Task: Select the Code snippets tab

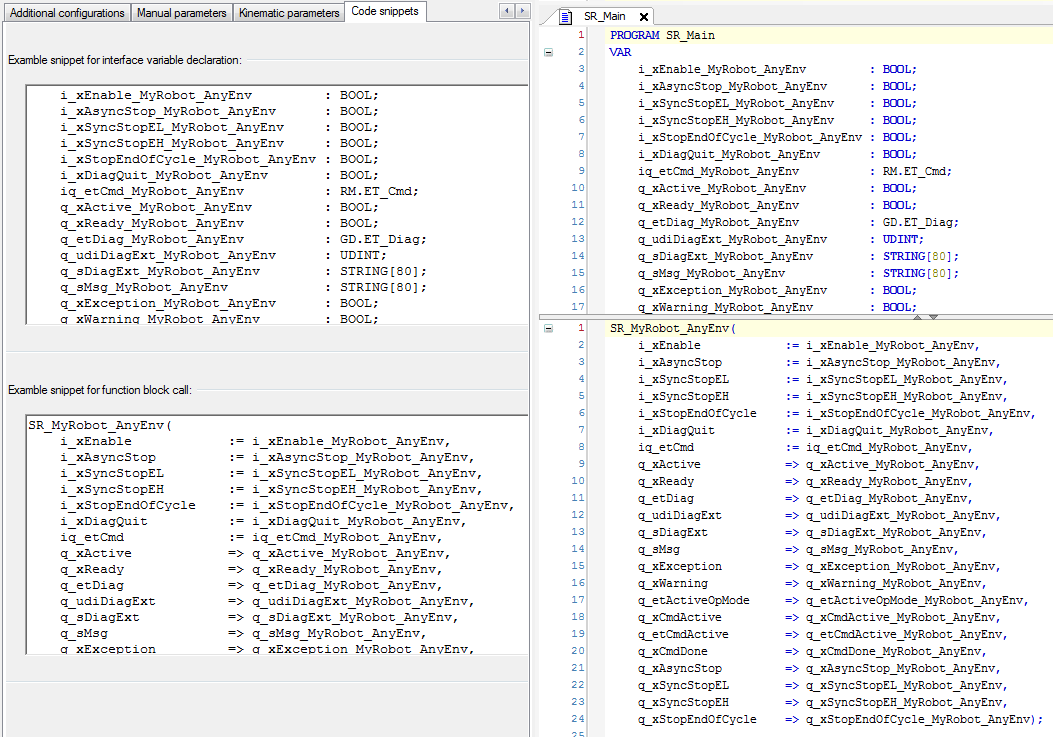Action: (384, 12)
